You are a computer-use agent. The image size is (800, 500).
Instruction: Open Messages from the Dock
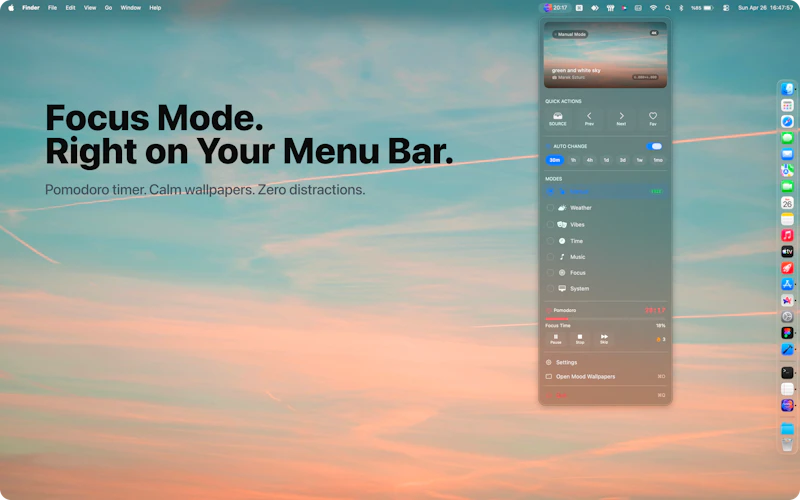point(787,138)
